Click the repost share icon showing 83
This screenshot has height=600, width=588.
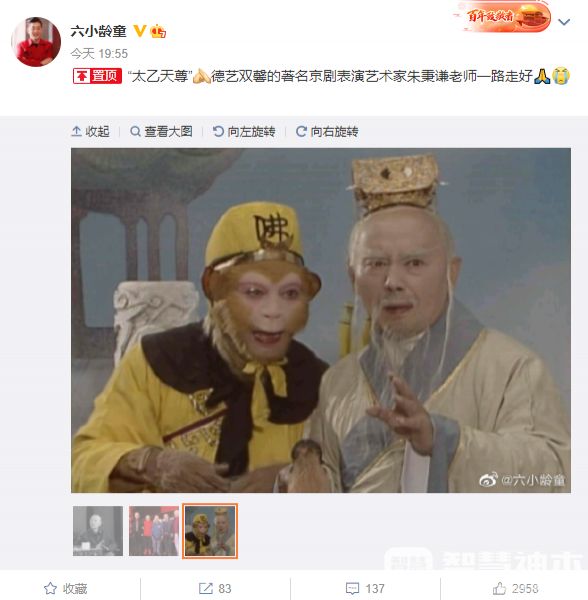215,589
